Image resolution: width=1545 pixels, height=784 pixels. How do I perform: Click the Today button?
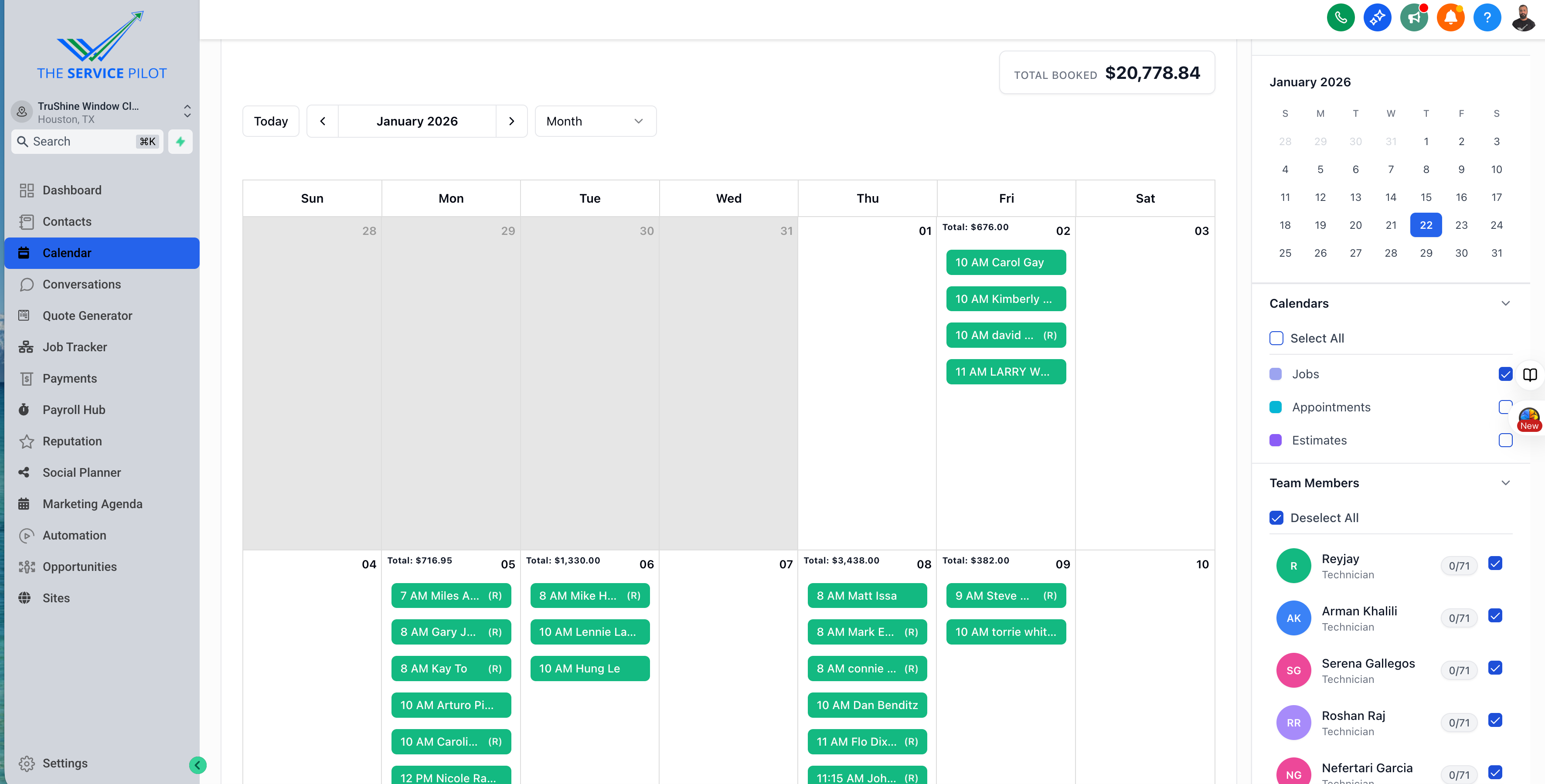pyautogui.click(x=270, y=122)
